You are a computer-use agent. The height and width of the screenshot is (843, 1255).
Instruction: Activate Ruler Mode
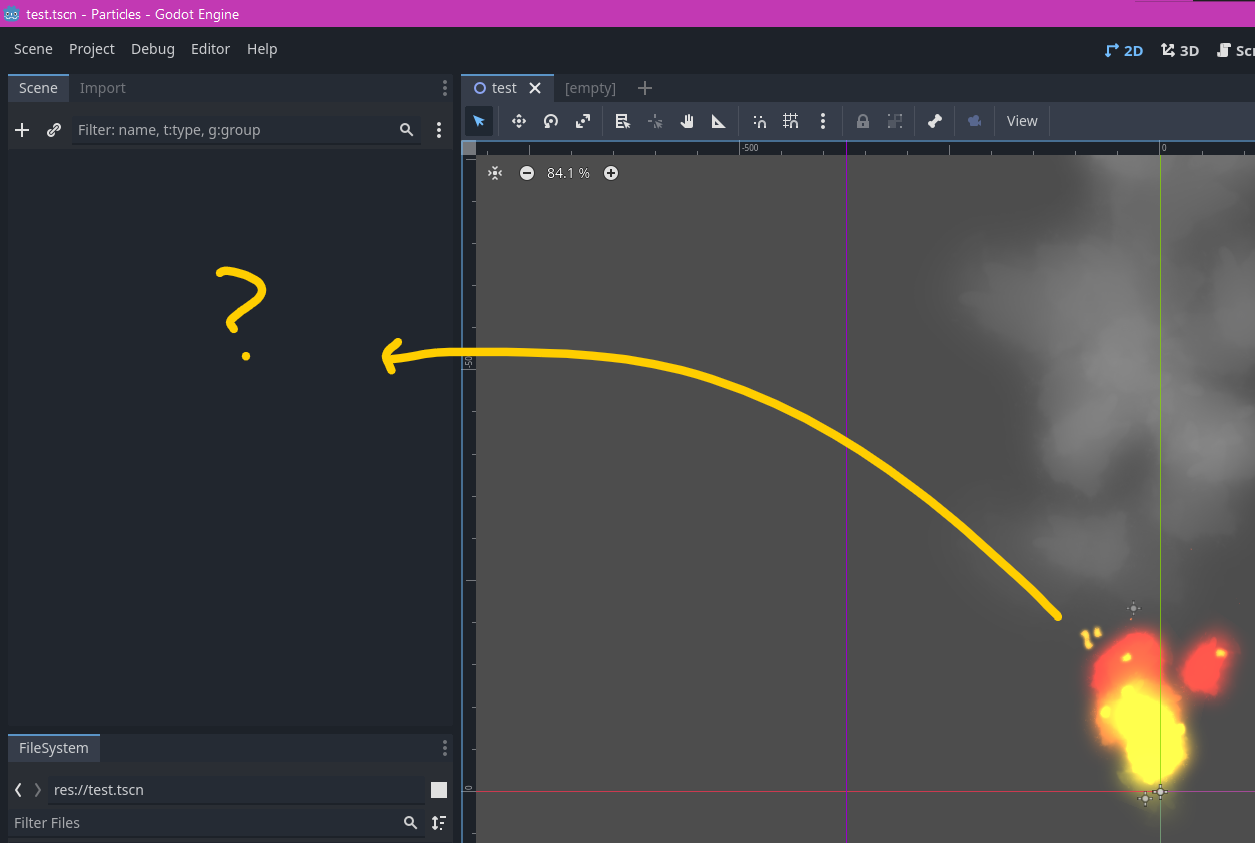point(719,120)
